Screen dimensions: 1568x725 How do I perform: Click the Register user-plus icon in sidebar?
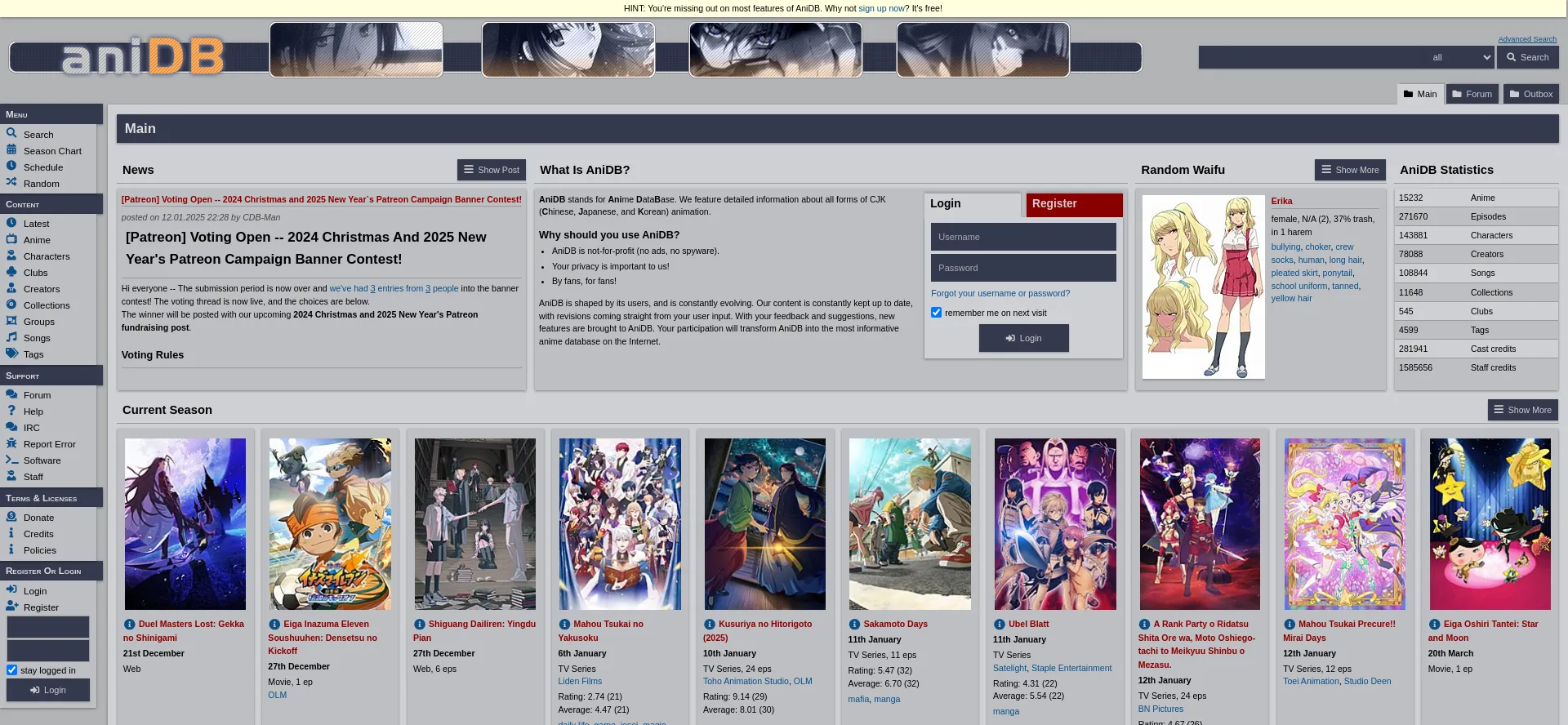click(11, 606)
